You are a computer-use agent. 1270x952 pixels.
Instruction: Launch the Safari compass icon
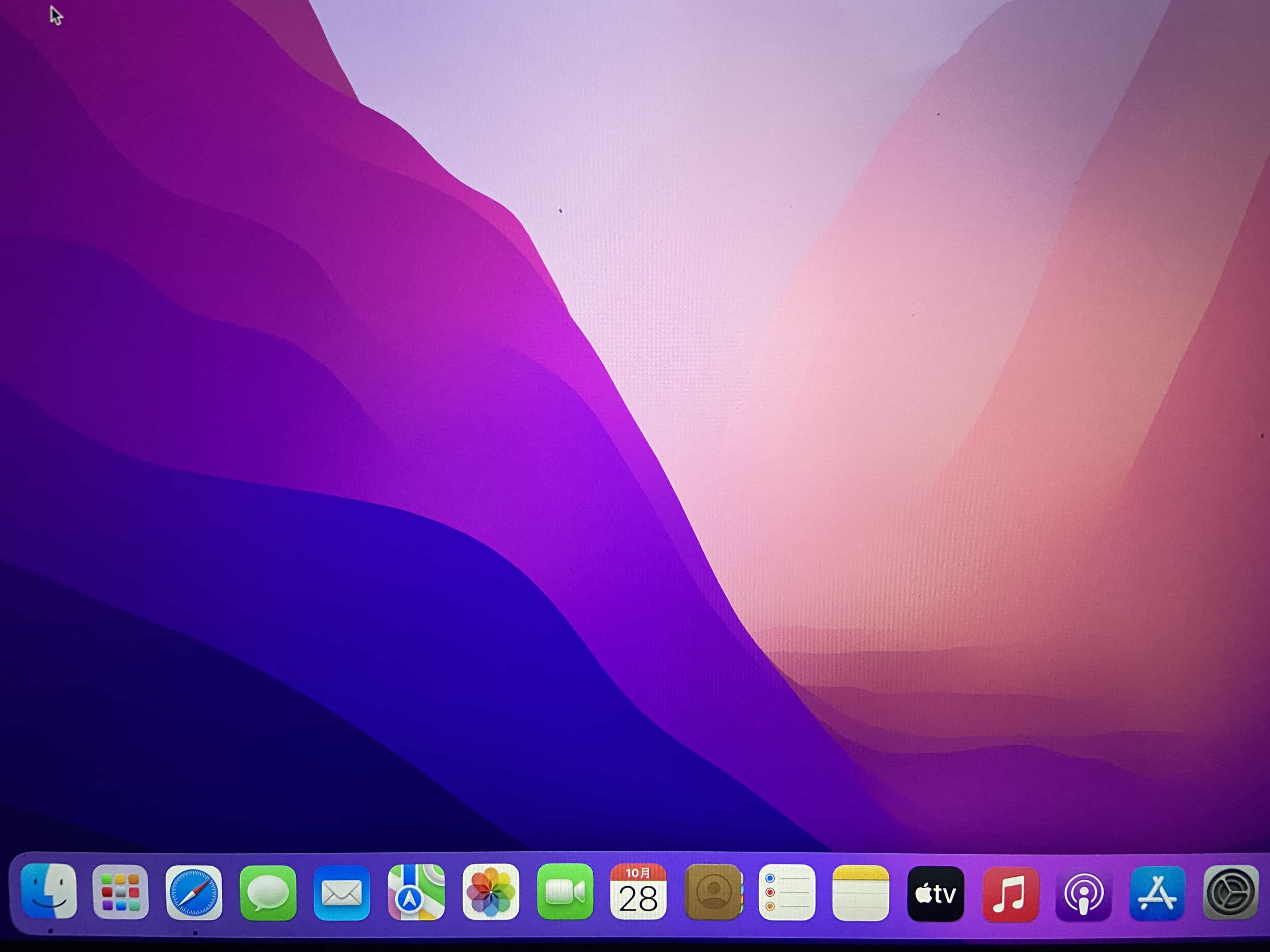194,893
